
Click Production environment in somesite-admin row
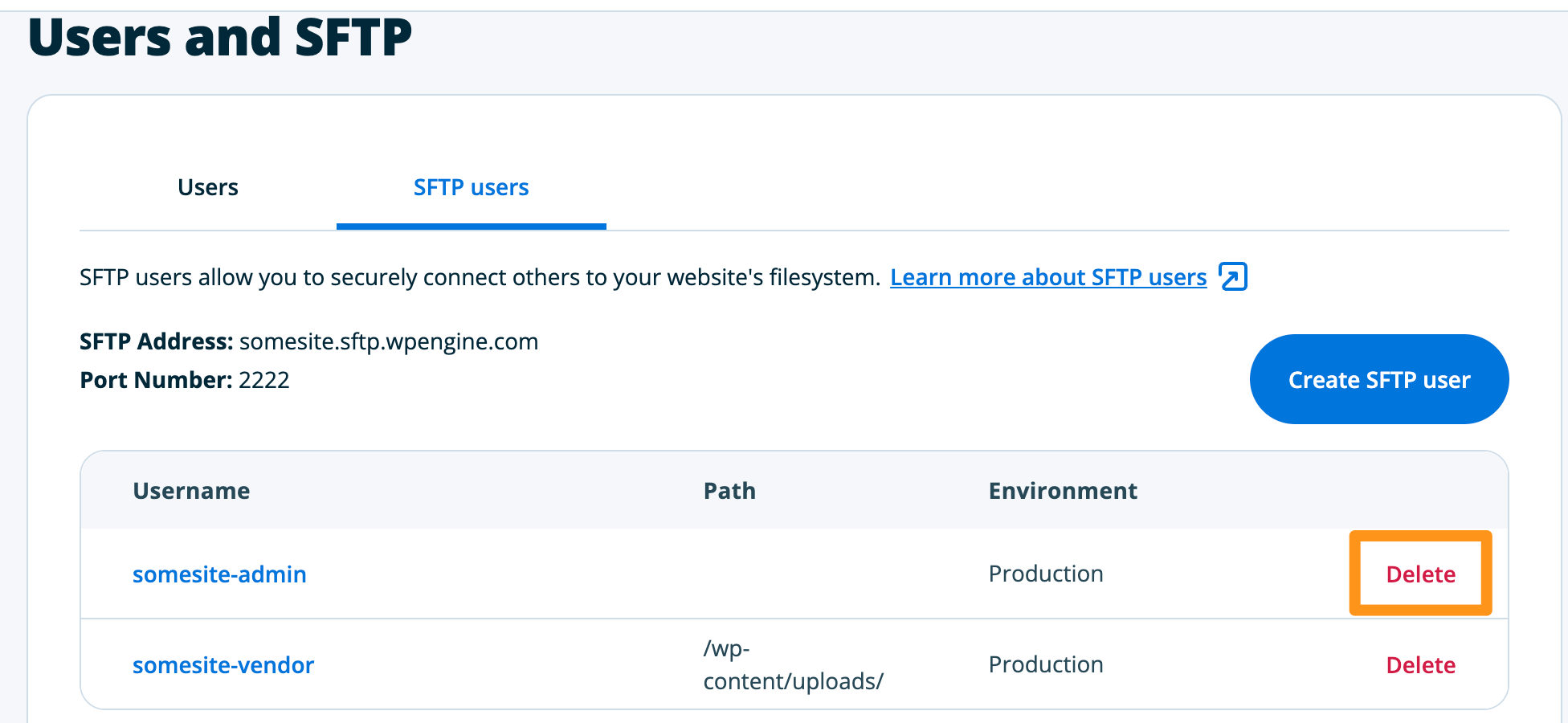pos(1045,574)
